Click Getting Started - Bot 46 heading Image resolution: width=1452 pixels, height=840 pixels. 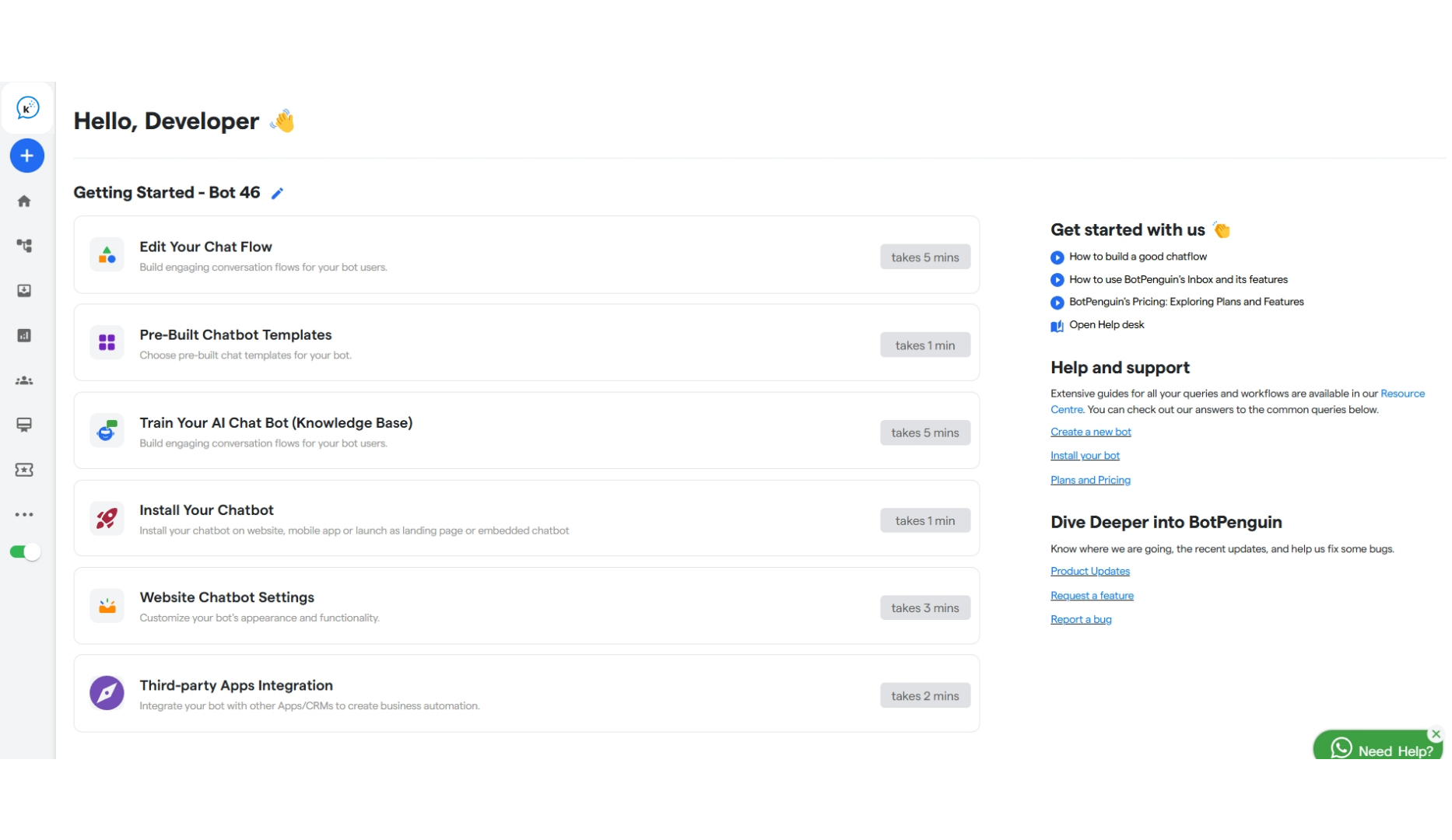point(167,193)
